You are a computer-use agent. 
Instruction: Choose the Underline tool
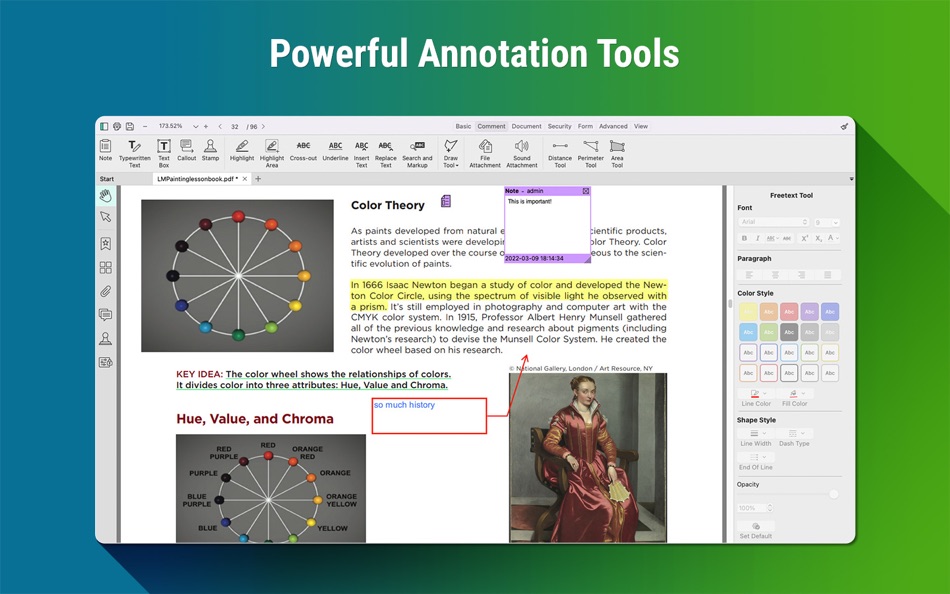pyautogui.click(x=335, y=150)
